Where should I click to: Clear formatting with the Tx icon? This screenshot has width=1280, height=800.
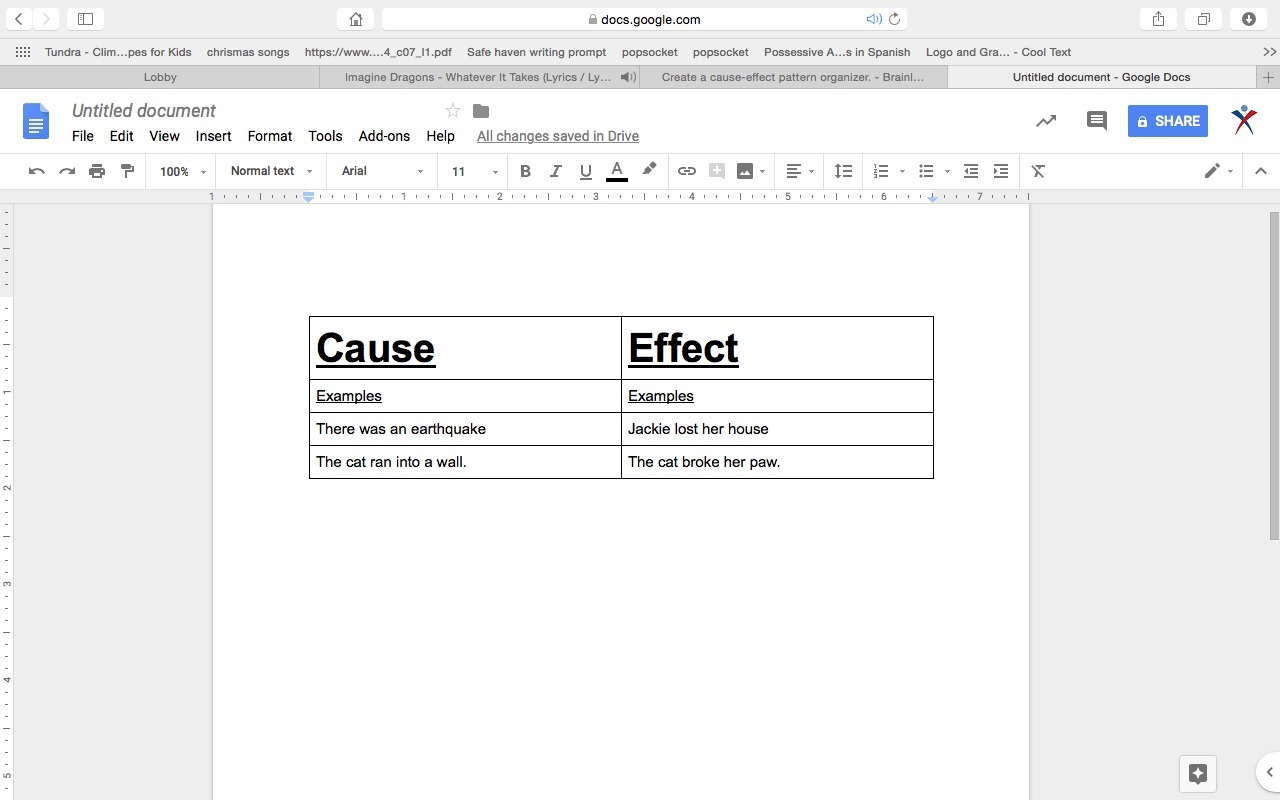1038,171
